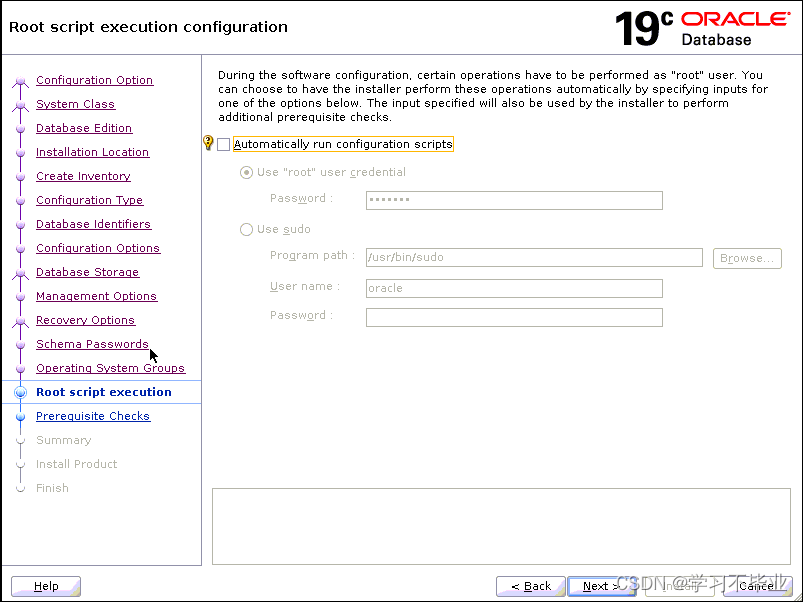Go back to the previous step

(x=530, y=586)
